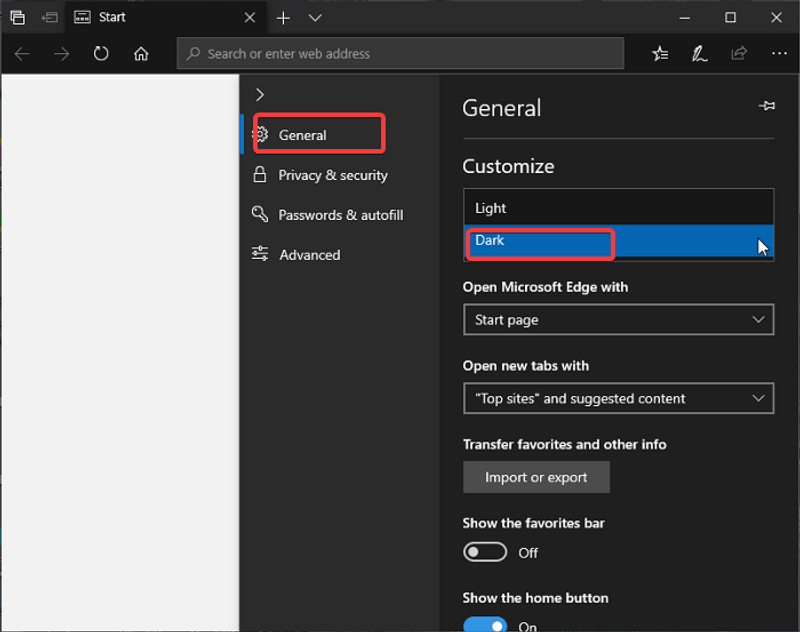
Task: Click the Import or export button
Action: point(536,477)
